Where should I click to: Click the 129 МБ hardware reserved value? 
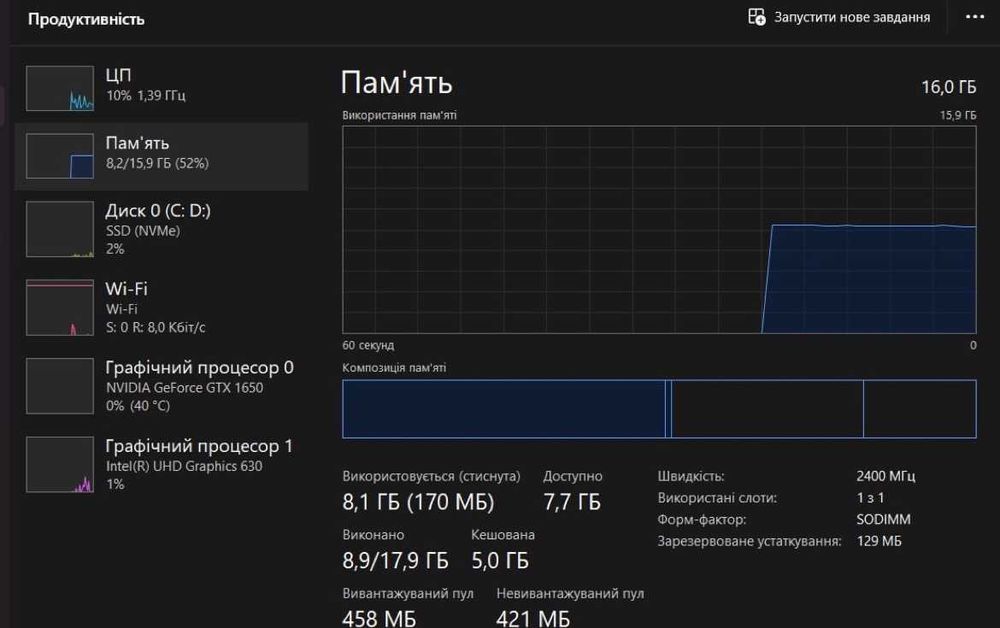[x=879, y=541]
